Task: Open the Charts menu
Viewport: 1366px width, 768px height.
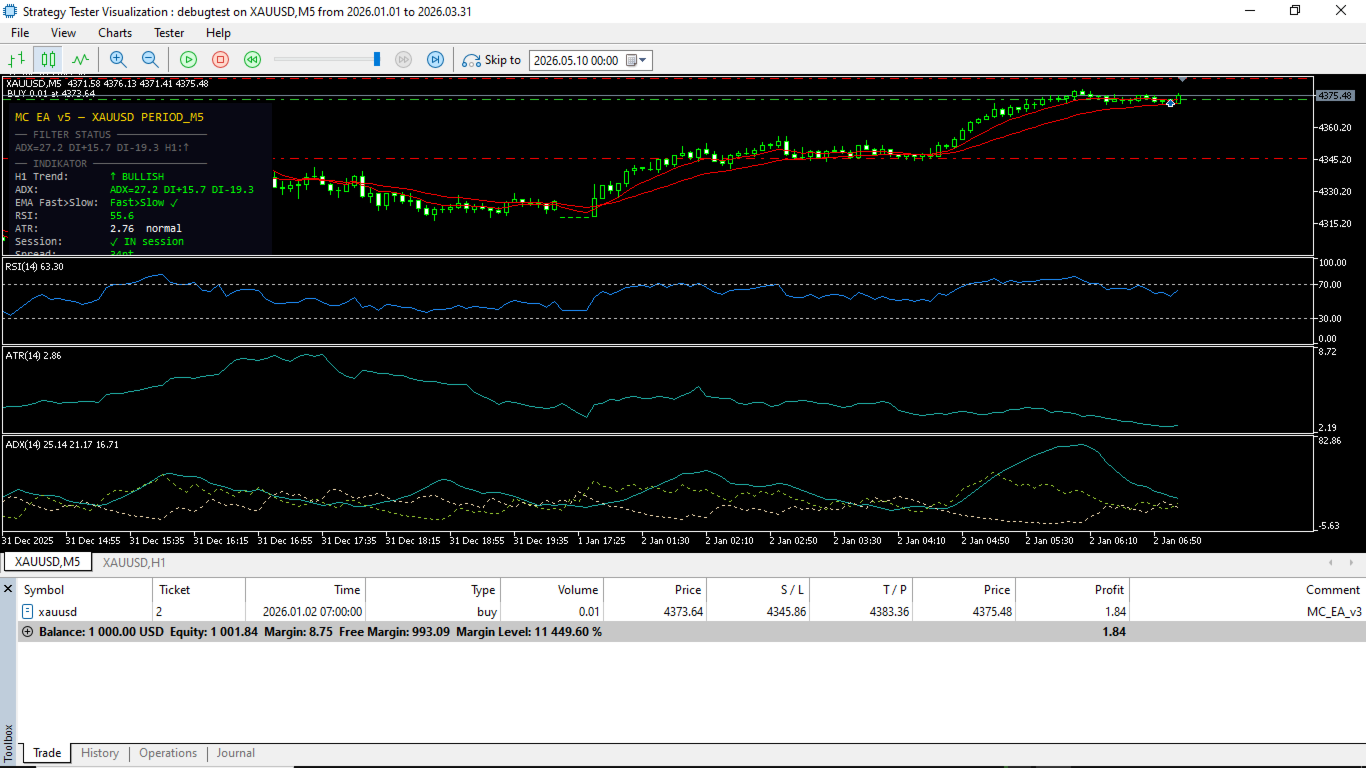Action: coord(115,33)
